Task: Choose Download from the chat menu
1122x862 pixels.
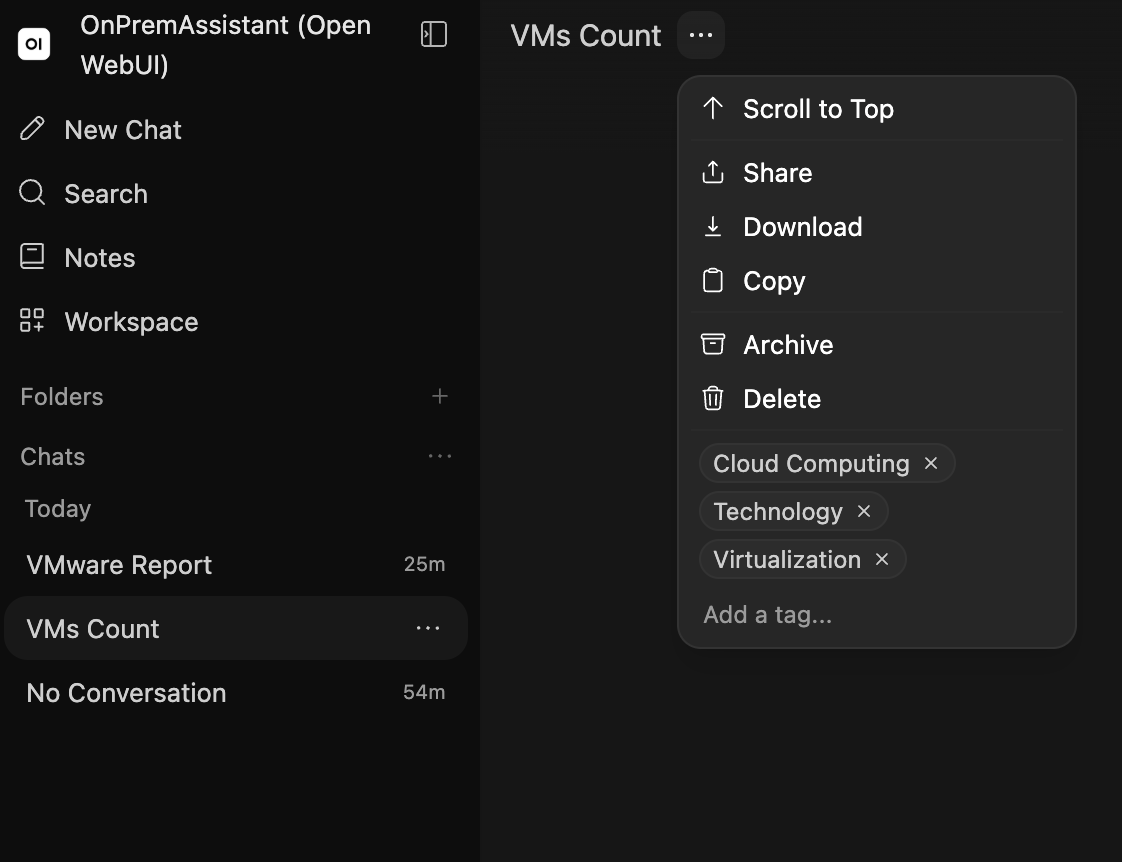Action: (x=877, y=227)
